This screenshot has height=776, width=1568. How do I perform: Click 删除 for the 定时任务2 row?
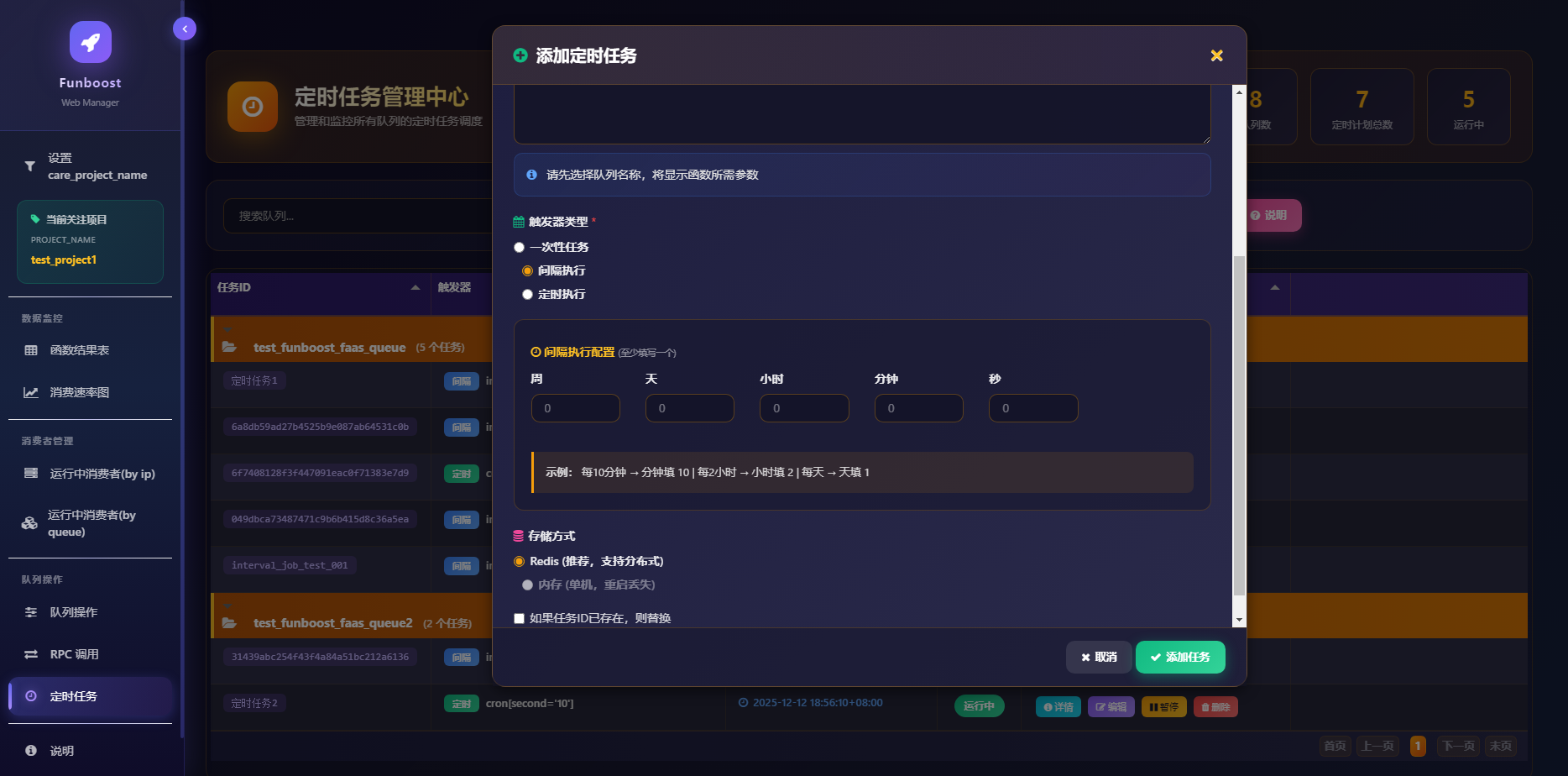(1215, 707)
